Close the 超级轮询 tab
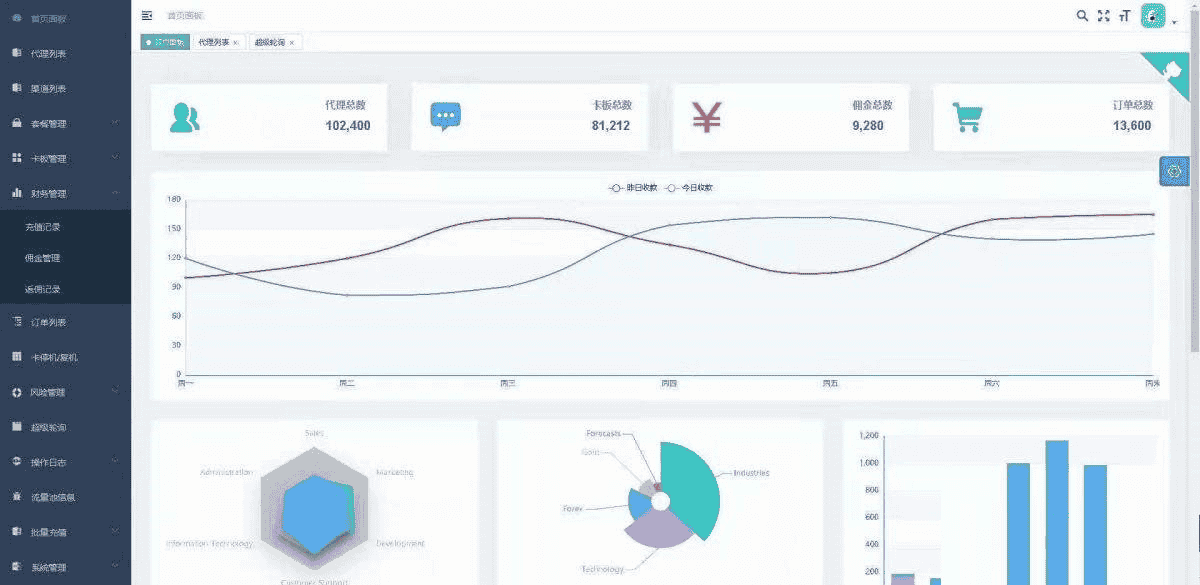Image resolution: width=1200 pixels, height=585 pixels. (291, 43)
